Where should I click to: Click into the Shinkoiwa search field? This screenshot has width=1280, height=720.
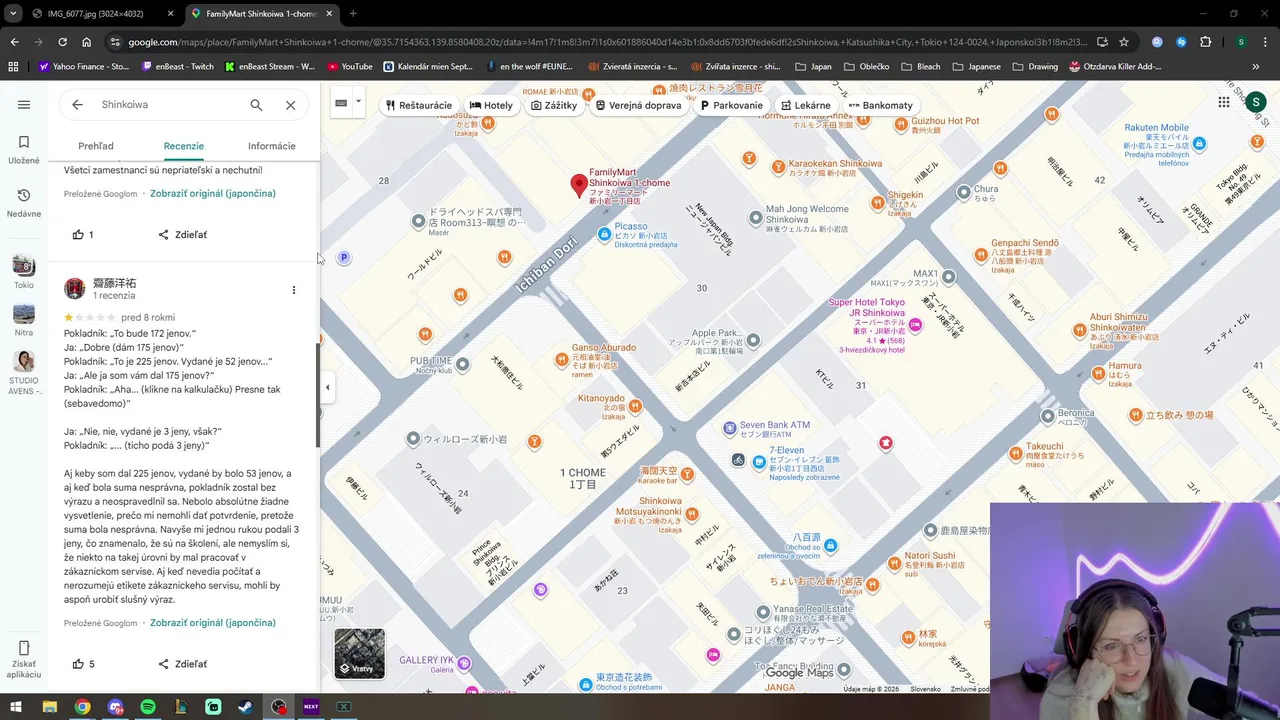(x=168, y=104)
